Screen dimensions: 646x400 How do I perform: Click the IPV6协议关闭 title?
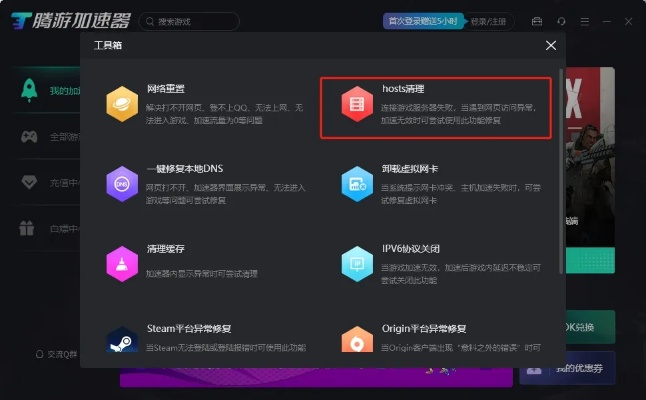pyautogui.click(x=410, y=248)
